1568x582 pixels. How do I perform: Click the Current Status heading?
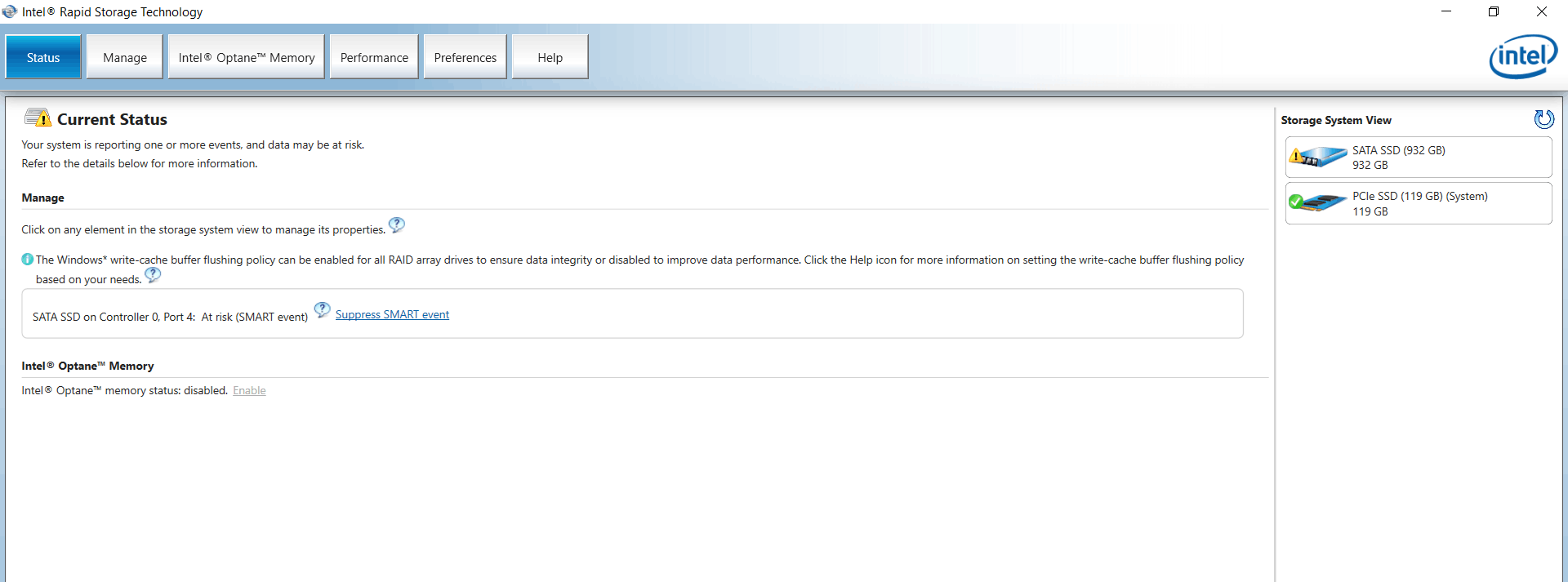[x=112, y=119]
